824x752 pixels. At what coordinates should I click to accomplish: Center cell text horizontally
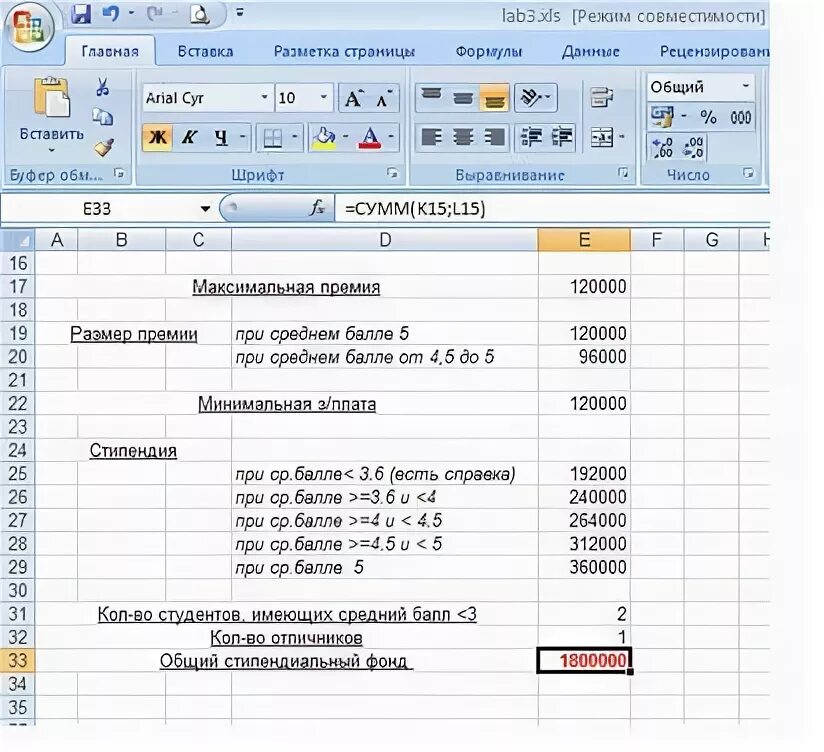click(x=462, y=137)
